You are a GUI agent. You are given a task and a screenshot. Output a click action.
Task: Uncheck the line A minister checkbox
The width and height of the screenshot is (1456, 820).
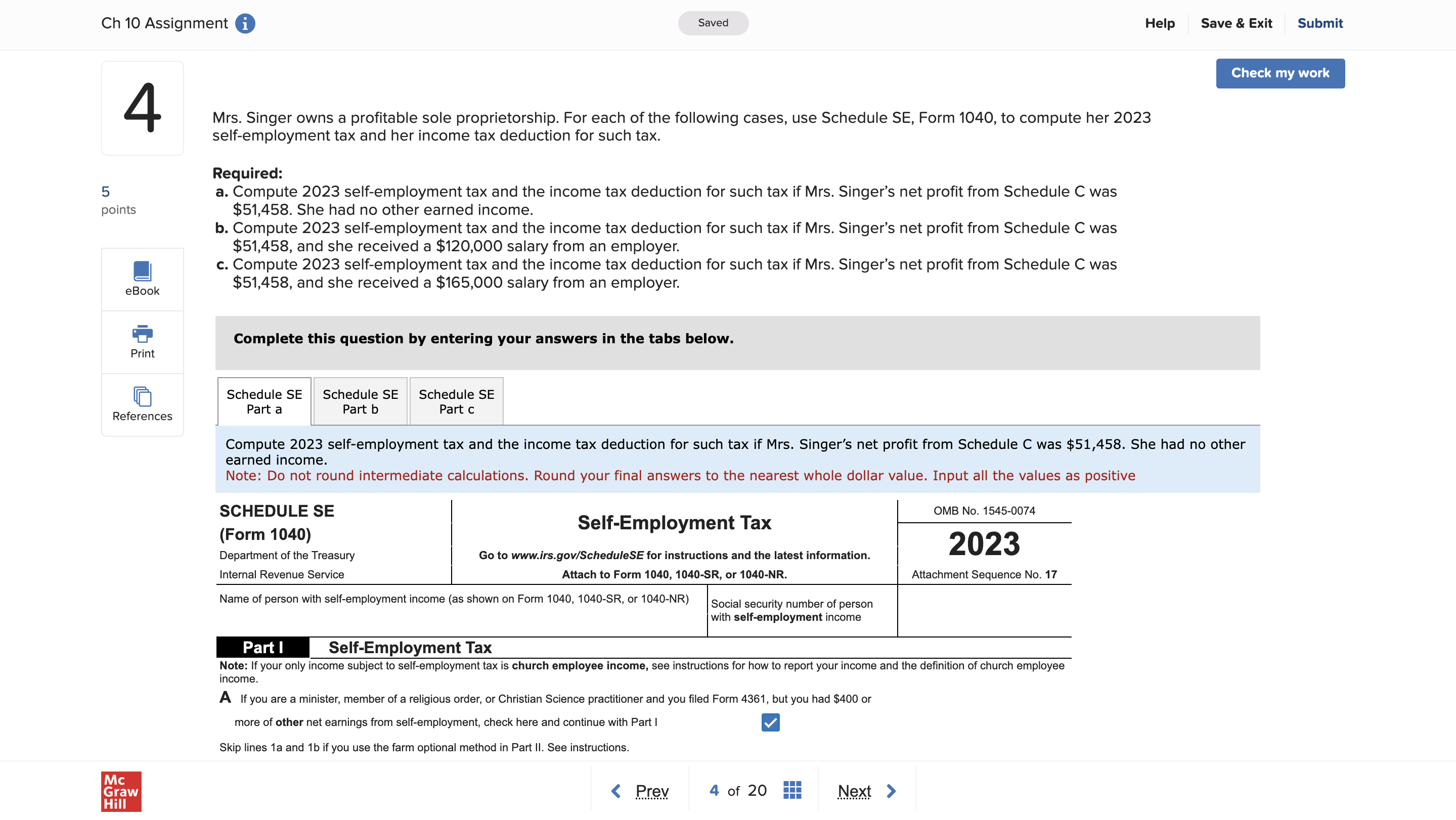[770, 722]
